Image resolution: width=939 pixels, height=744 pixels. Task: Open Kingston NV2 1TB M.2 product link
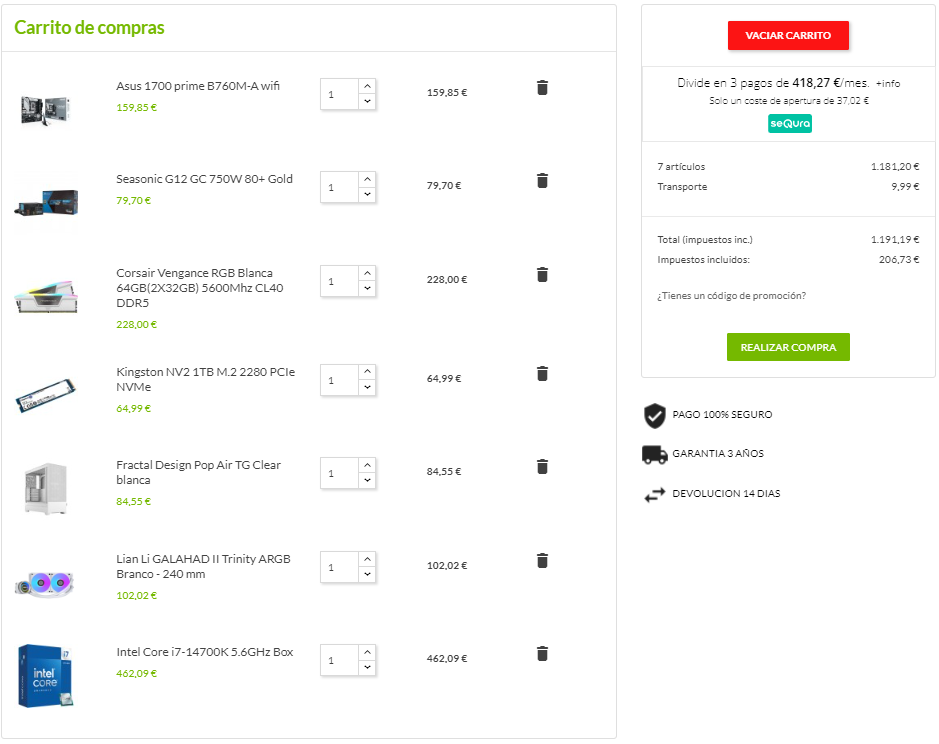tap(205, 379)
